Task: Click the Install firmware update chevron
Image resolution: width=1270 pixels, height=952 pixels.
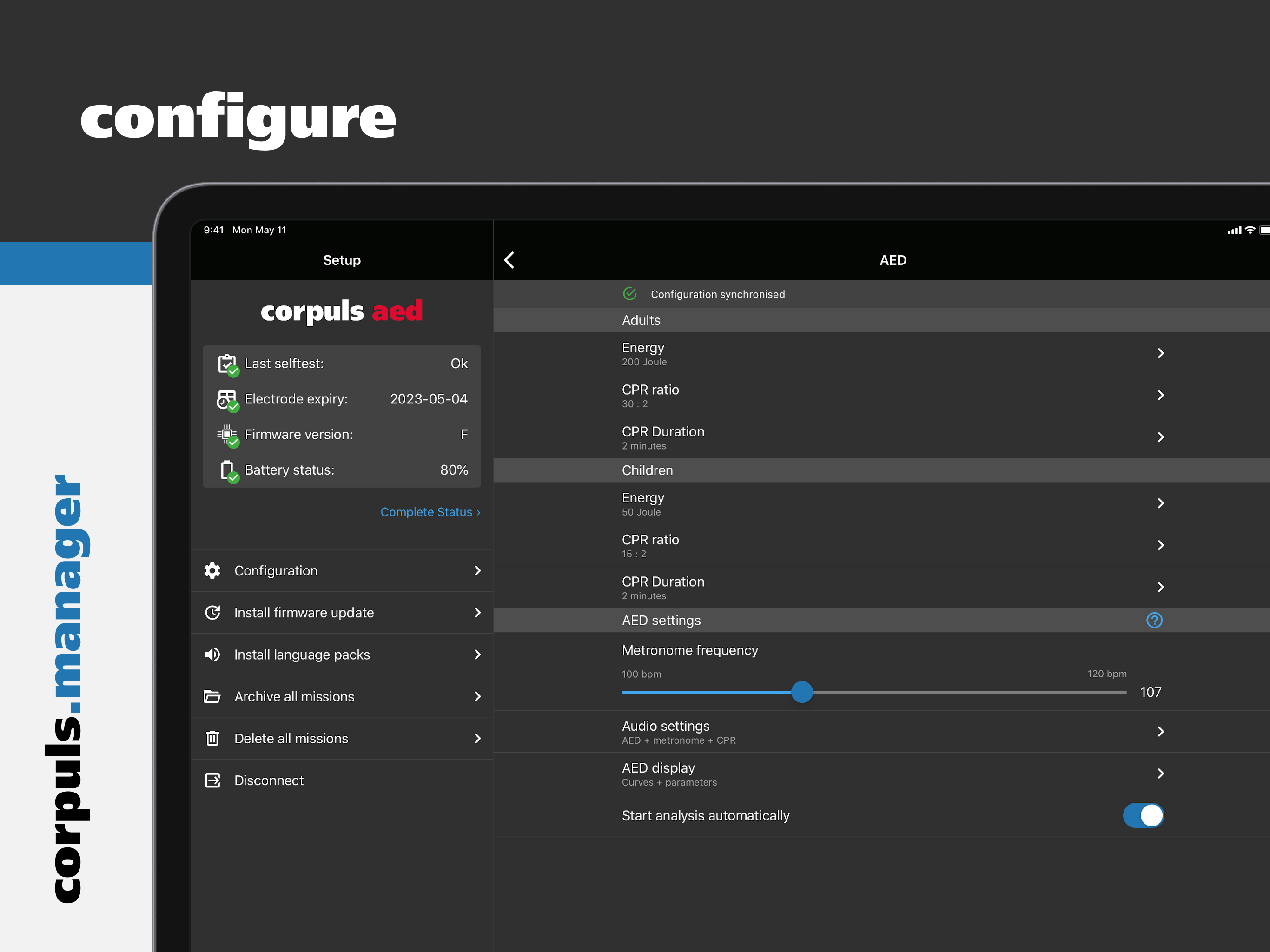Action: pyautogui.click(x=478, y=613)
